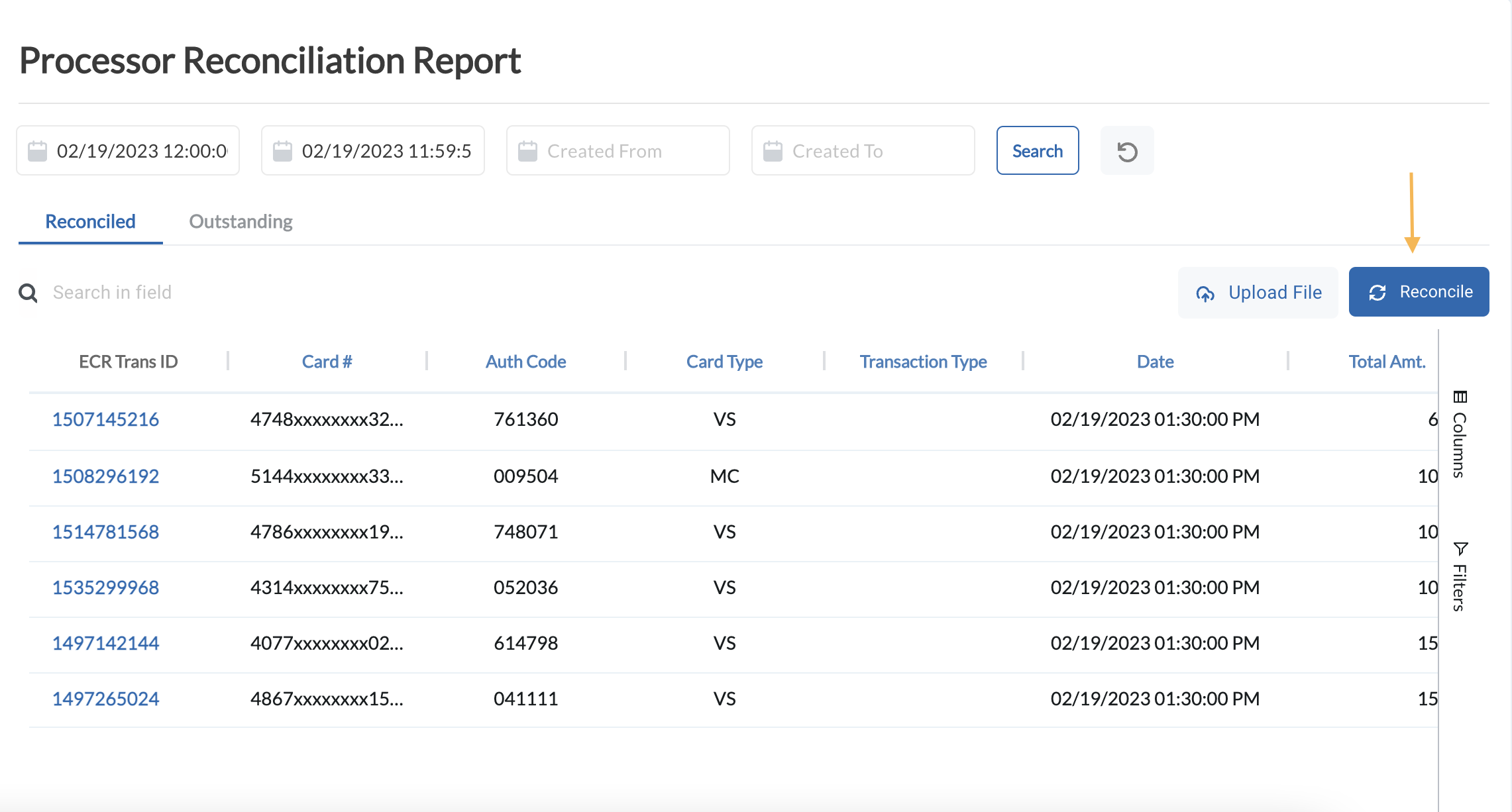Image resolution: width=1512 pixels, height=812 pixels.
Task: Switch to the Outstanding tab
Action: tap(241, 221)
